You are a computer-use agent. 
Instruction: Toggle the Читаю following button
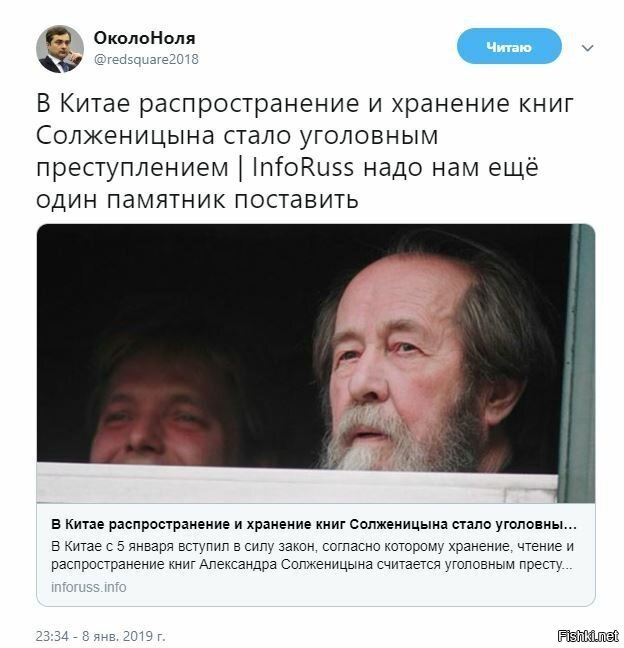tap(509, 46)
